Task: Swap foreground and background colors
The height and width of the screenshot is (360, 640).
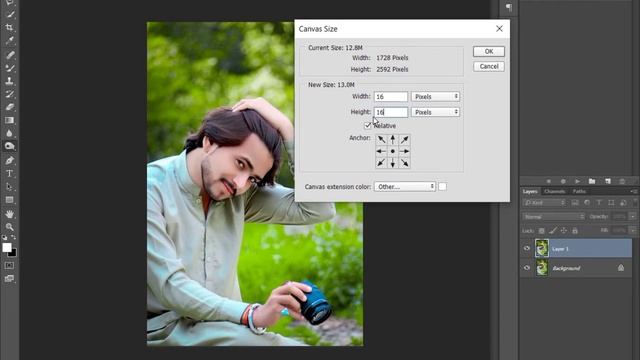Action: (x=13, y=237)
